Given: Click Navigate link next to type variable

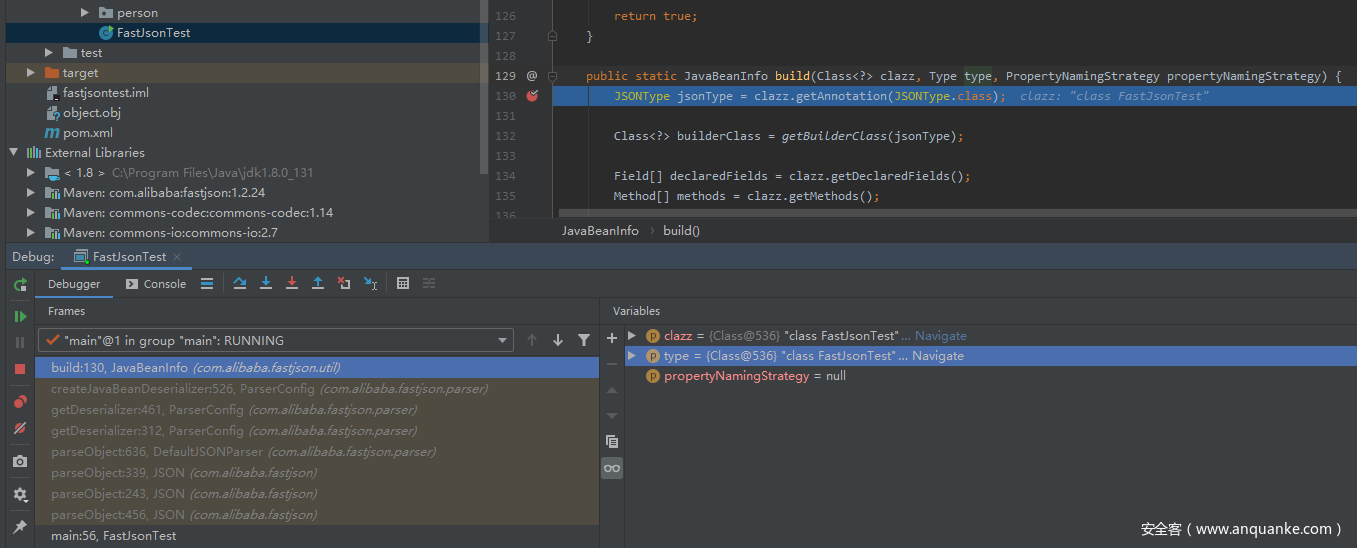Looking at the screenshot, I should (938, 356).
